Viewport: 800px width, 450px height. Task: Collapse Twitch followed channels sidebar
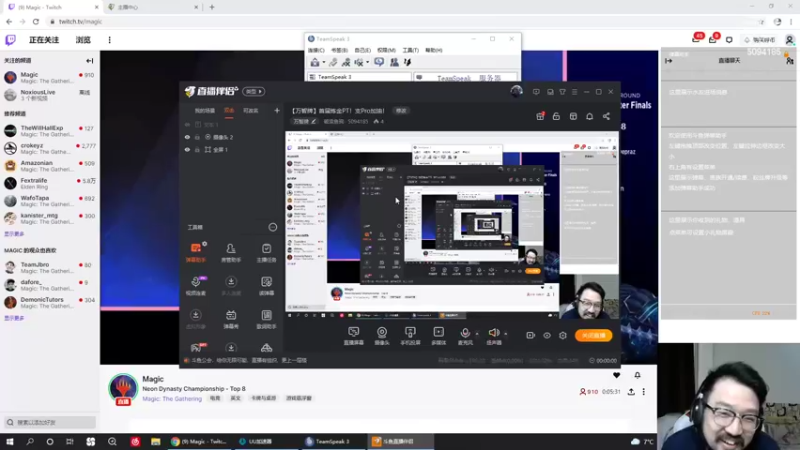(x=90, y=61)
